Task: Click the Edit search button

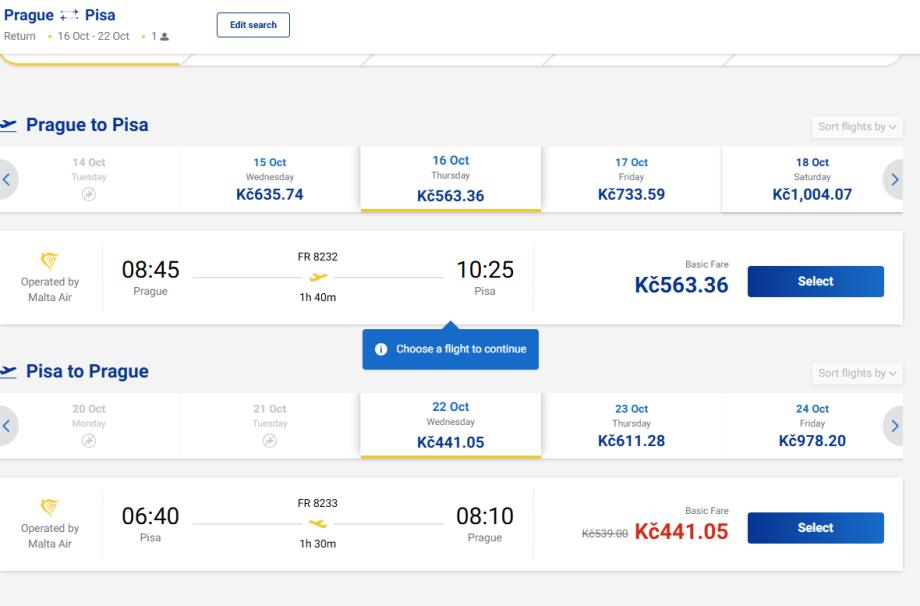Action: tap(253, 25)
